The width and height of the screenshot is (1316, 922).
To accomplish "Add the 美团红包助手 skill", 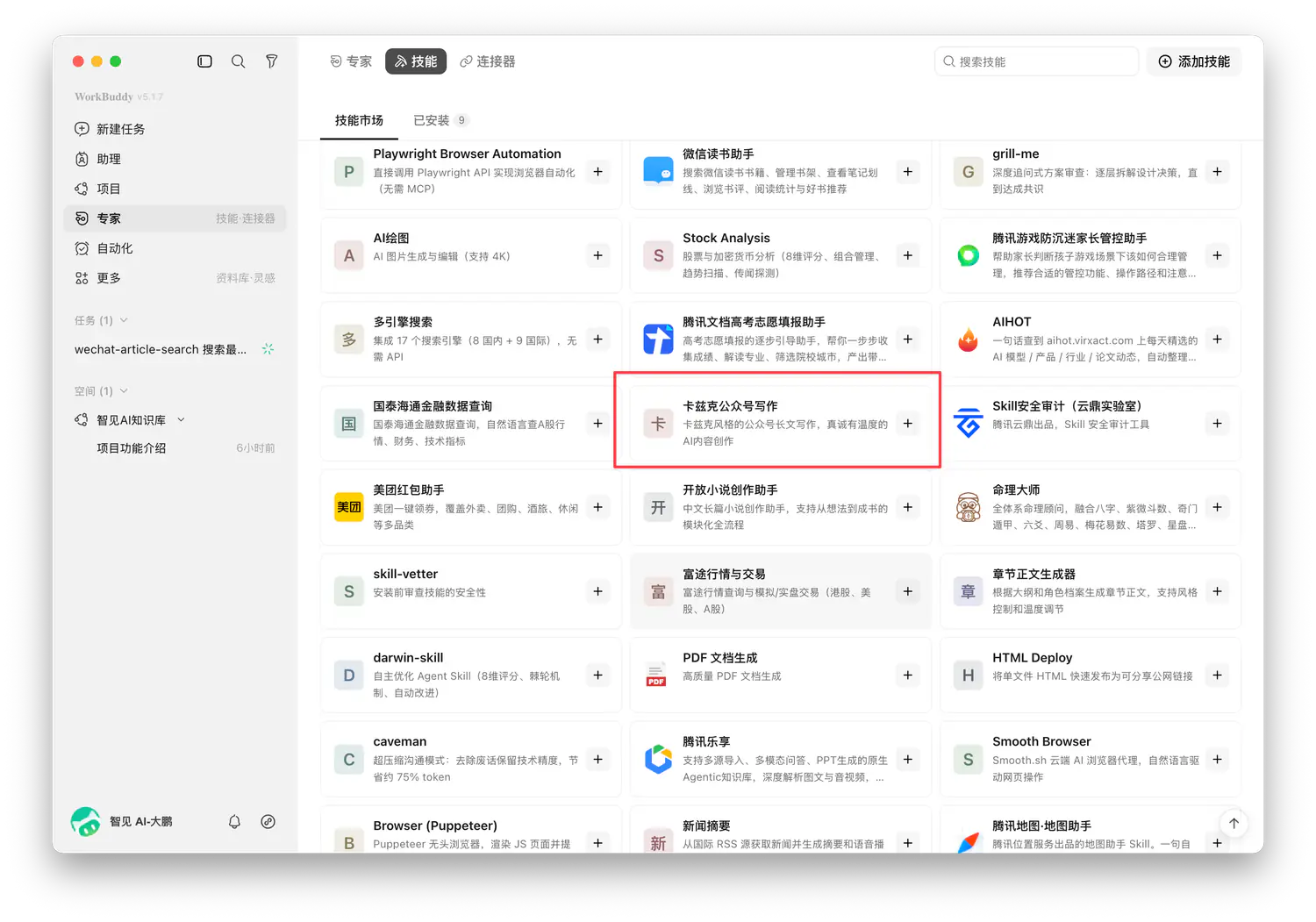I will click(597, 507).
